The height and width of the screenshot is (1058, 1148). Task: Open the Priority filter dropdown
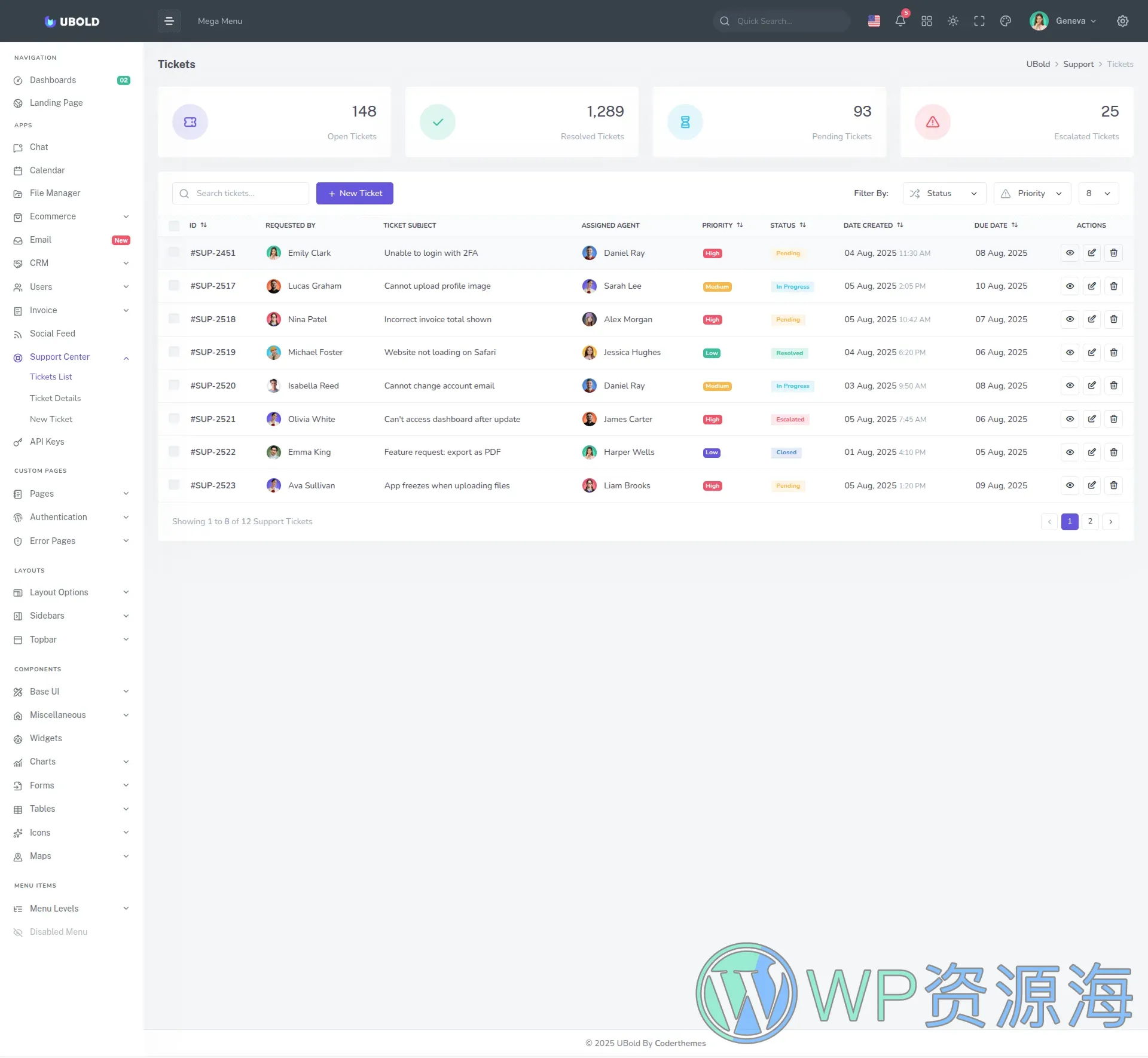pyautogui.click(x=1032, y=193)
